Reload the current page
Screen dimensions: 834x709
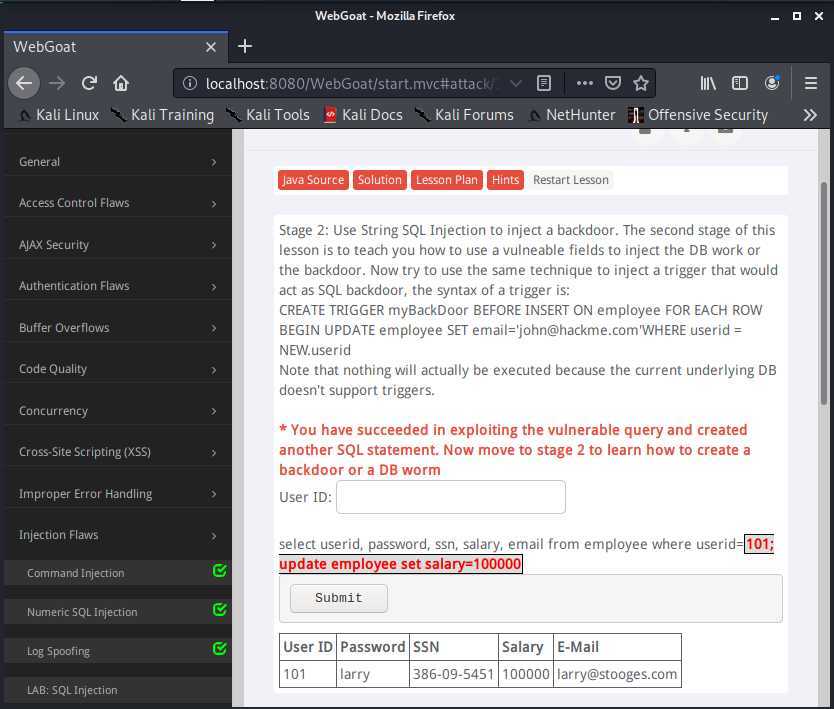89,83
